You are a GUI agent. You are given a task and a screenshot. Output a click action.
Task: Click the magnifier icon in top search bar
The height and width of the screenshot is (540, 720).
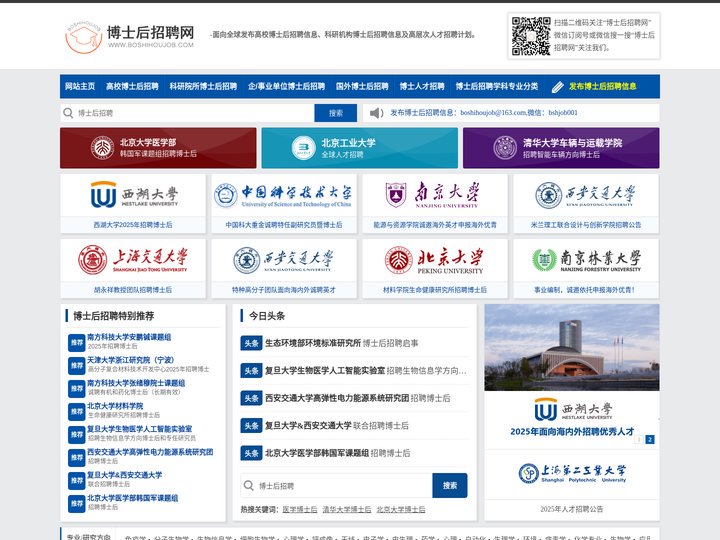pyautogui.click(x=68, y=113)
